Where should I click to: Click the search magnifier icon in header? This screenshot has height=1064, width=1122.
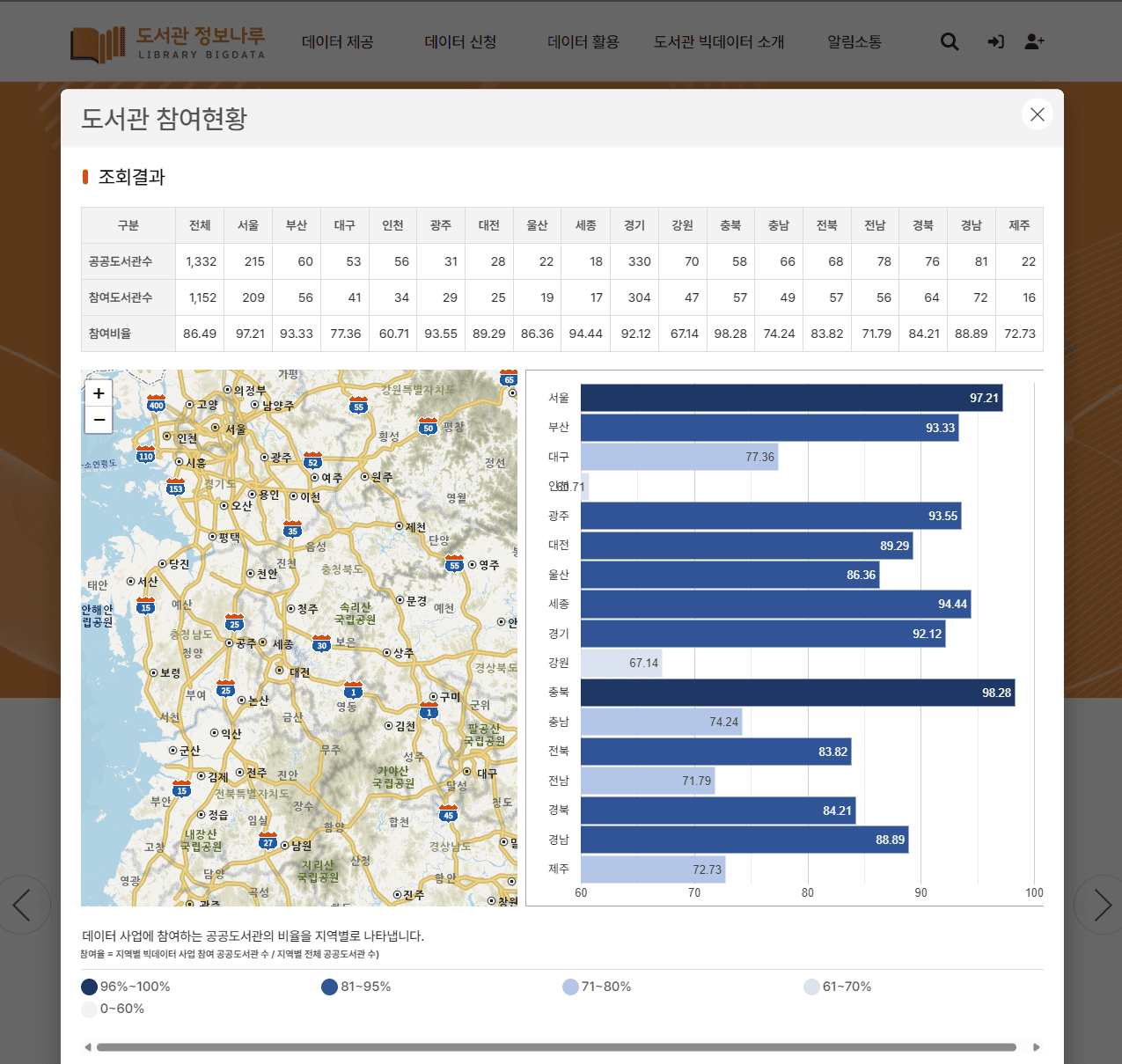tap(950, 41)
